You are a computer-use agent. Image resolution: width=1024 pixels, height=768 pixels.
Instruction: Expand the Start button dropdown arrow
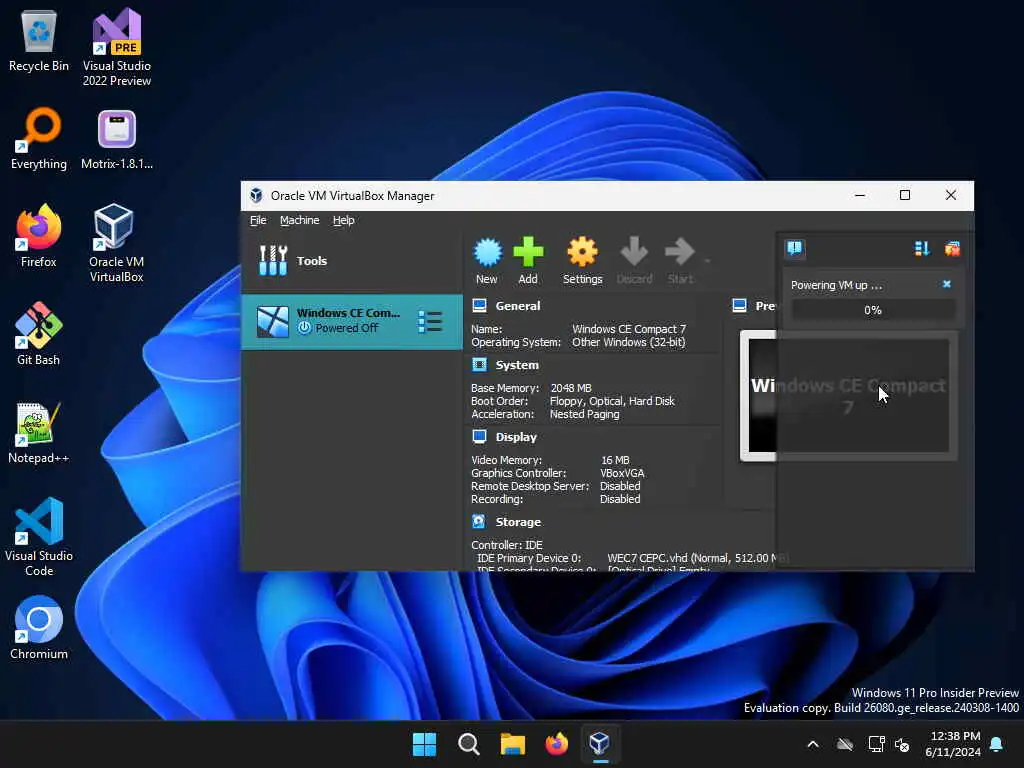click(x=707, y=261)
